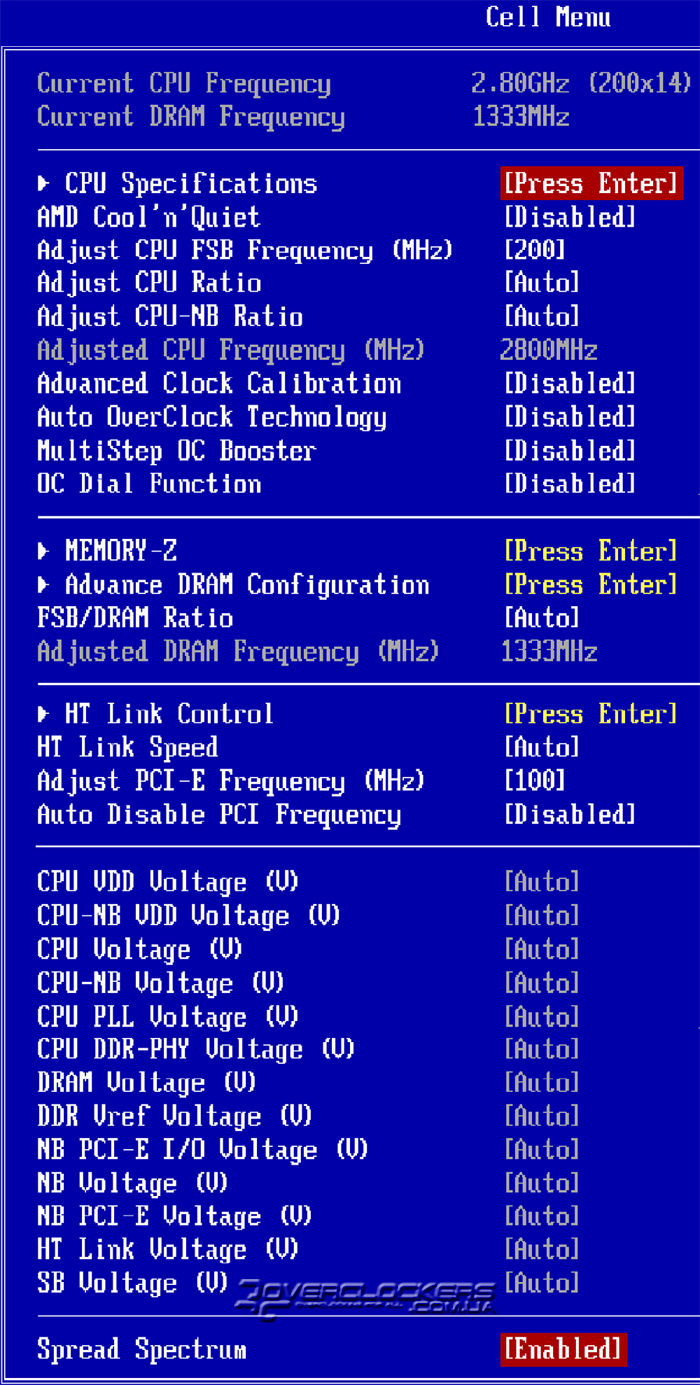Toggle Auto Disable PCI Frequency value
The image size is (700, 1385).
pyautogui.click(x=570, y=815)
